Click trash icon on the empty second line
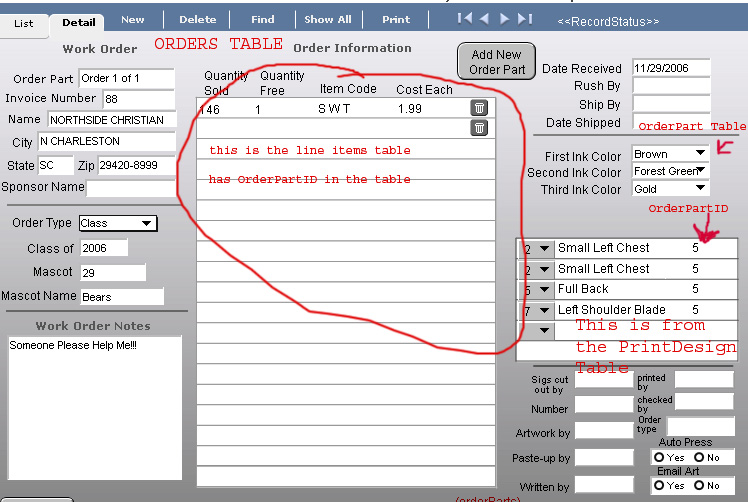 (479, 128)
